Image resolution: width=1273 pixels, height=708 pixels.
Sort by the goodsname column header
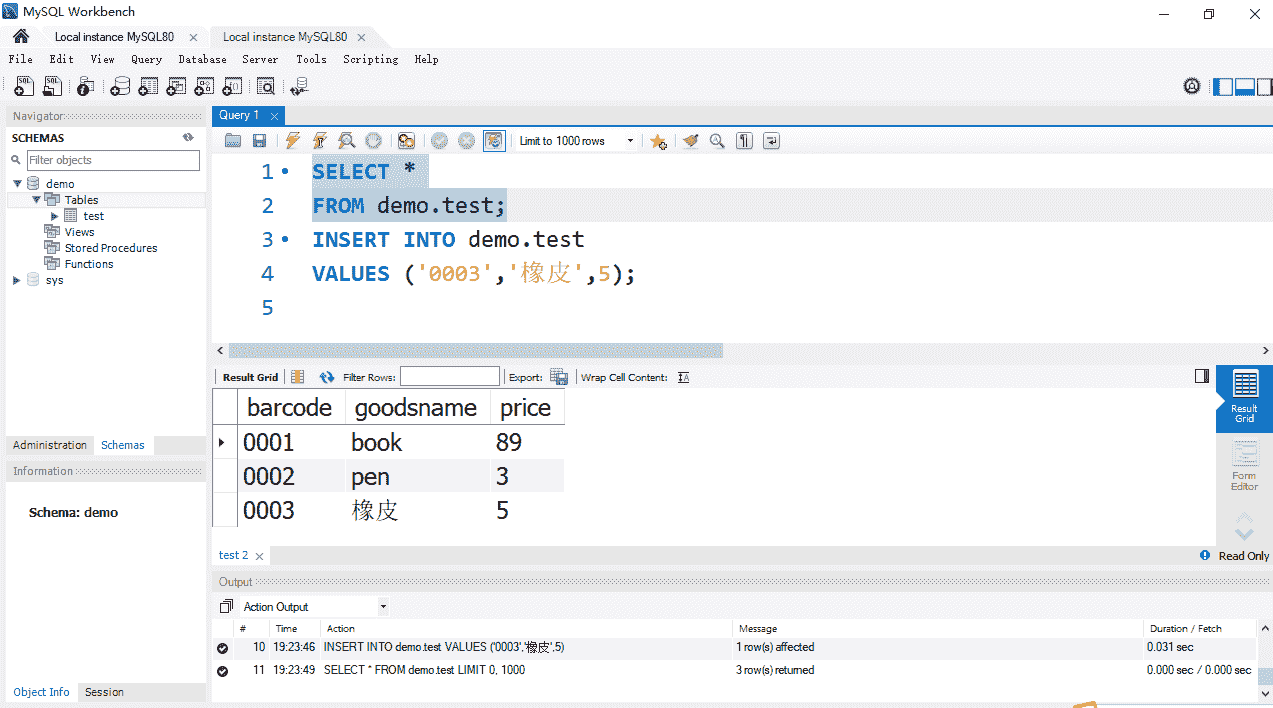click(x=416, y=407)
